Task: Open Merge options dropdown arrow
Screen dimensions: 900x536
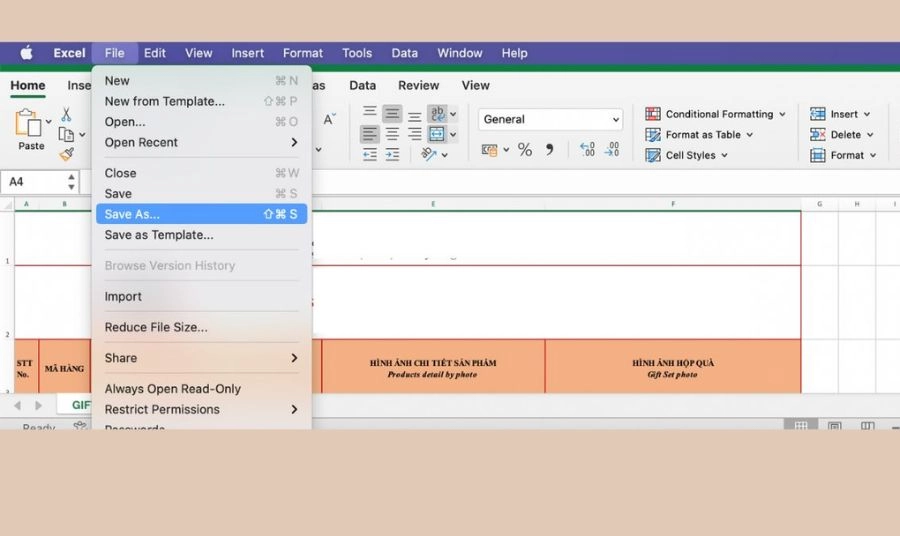Action: (453, 135)
